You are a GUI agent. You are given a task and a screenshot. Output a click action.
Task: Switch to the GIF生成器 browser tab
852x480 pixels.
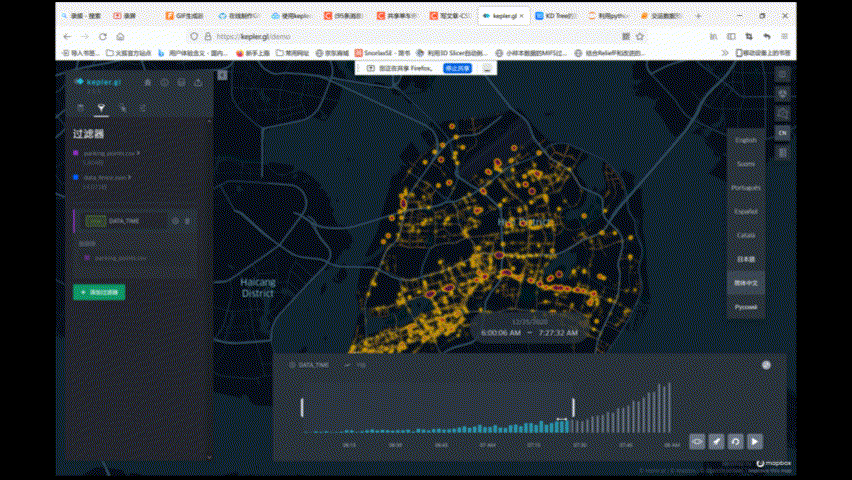click(185, 16)
